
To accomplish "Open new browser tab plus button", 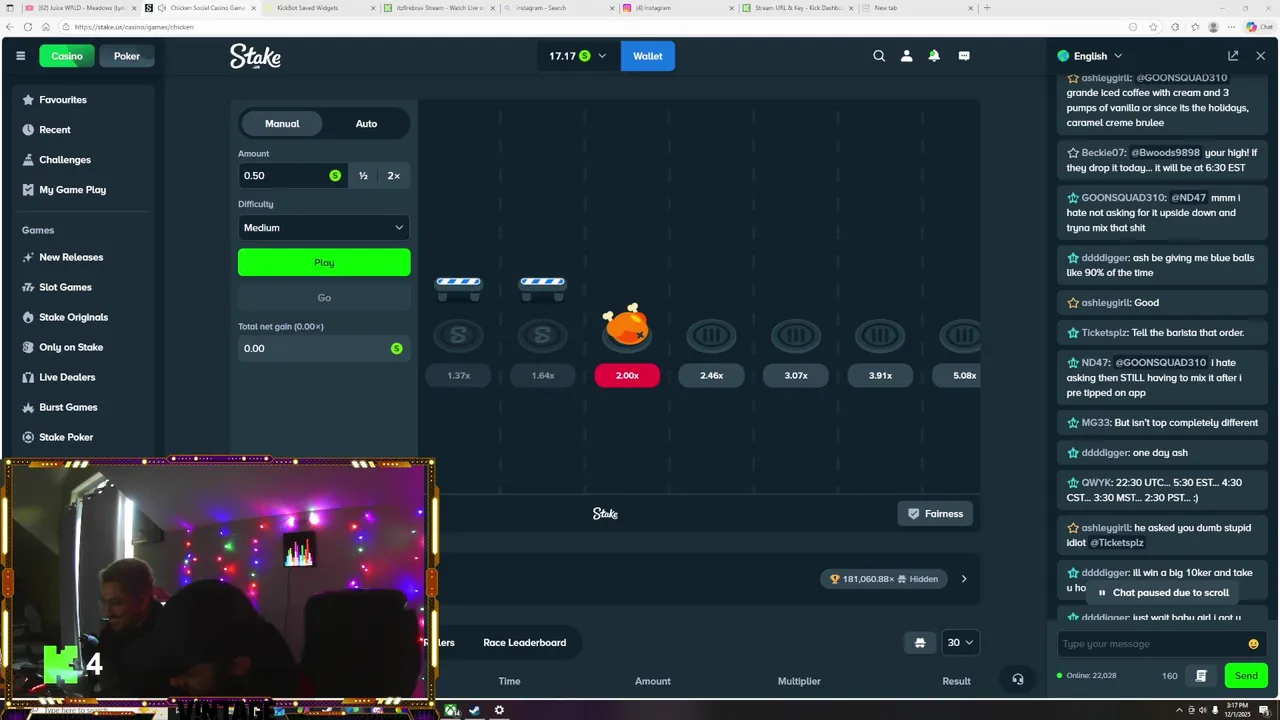I will point(987,8).
